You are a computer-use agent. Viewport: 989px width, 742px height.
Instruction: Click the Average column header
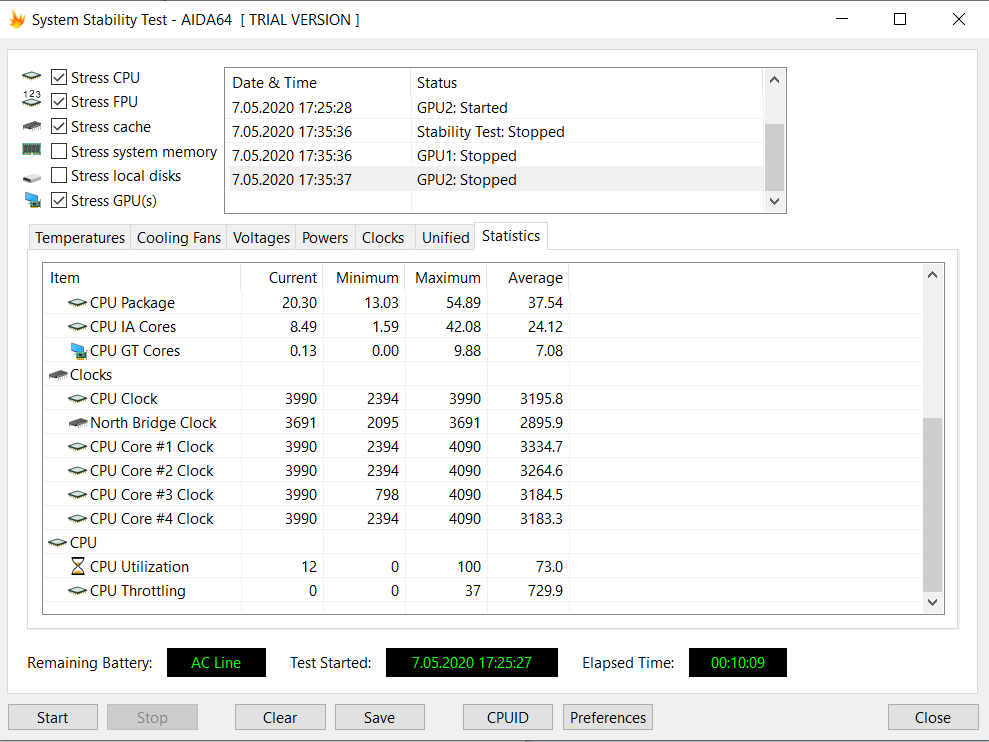[x=528, y=278]
